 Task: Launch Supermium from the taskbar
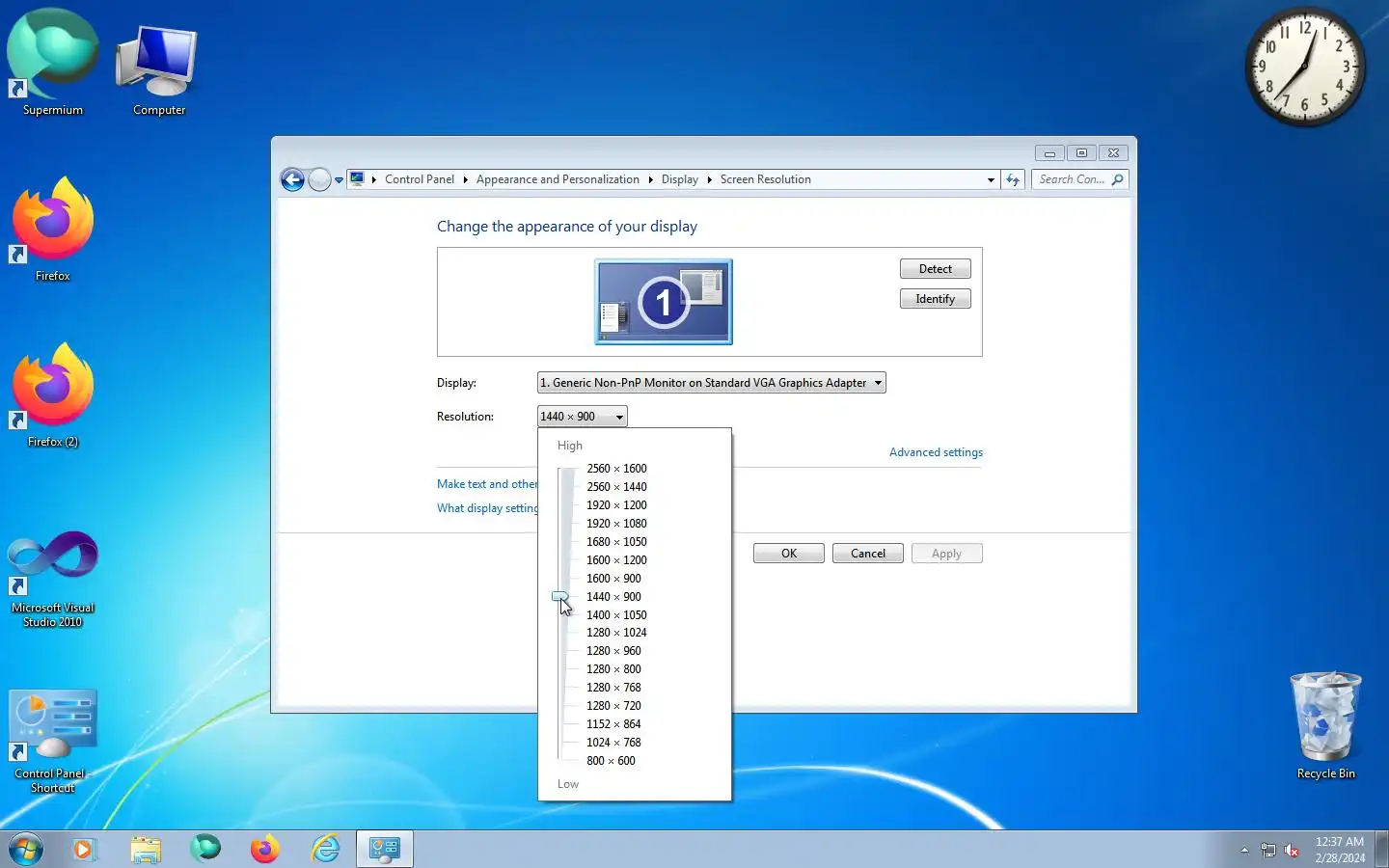coord(205,849)
